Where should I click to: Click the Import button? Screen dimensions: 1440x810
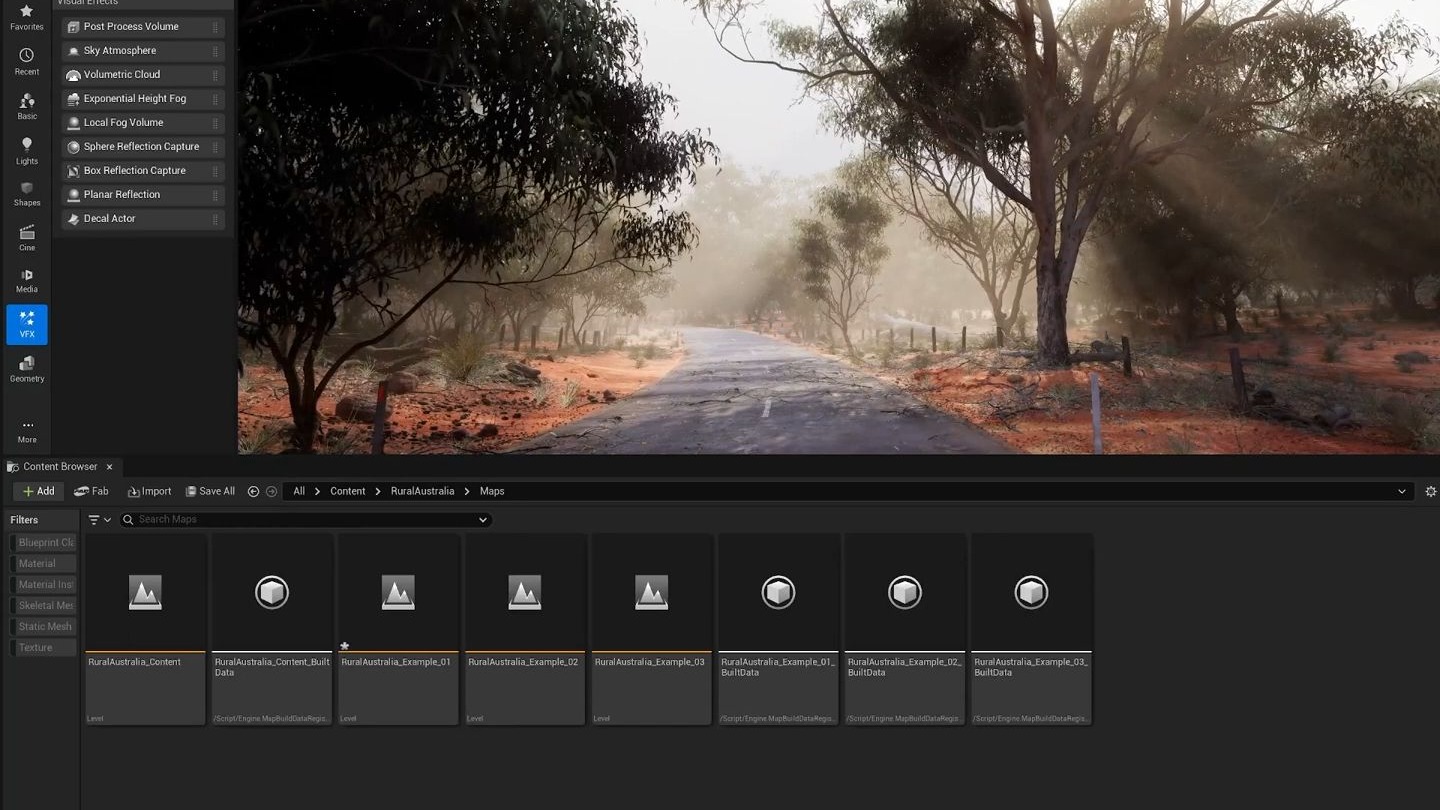(x=150, y=492)
